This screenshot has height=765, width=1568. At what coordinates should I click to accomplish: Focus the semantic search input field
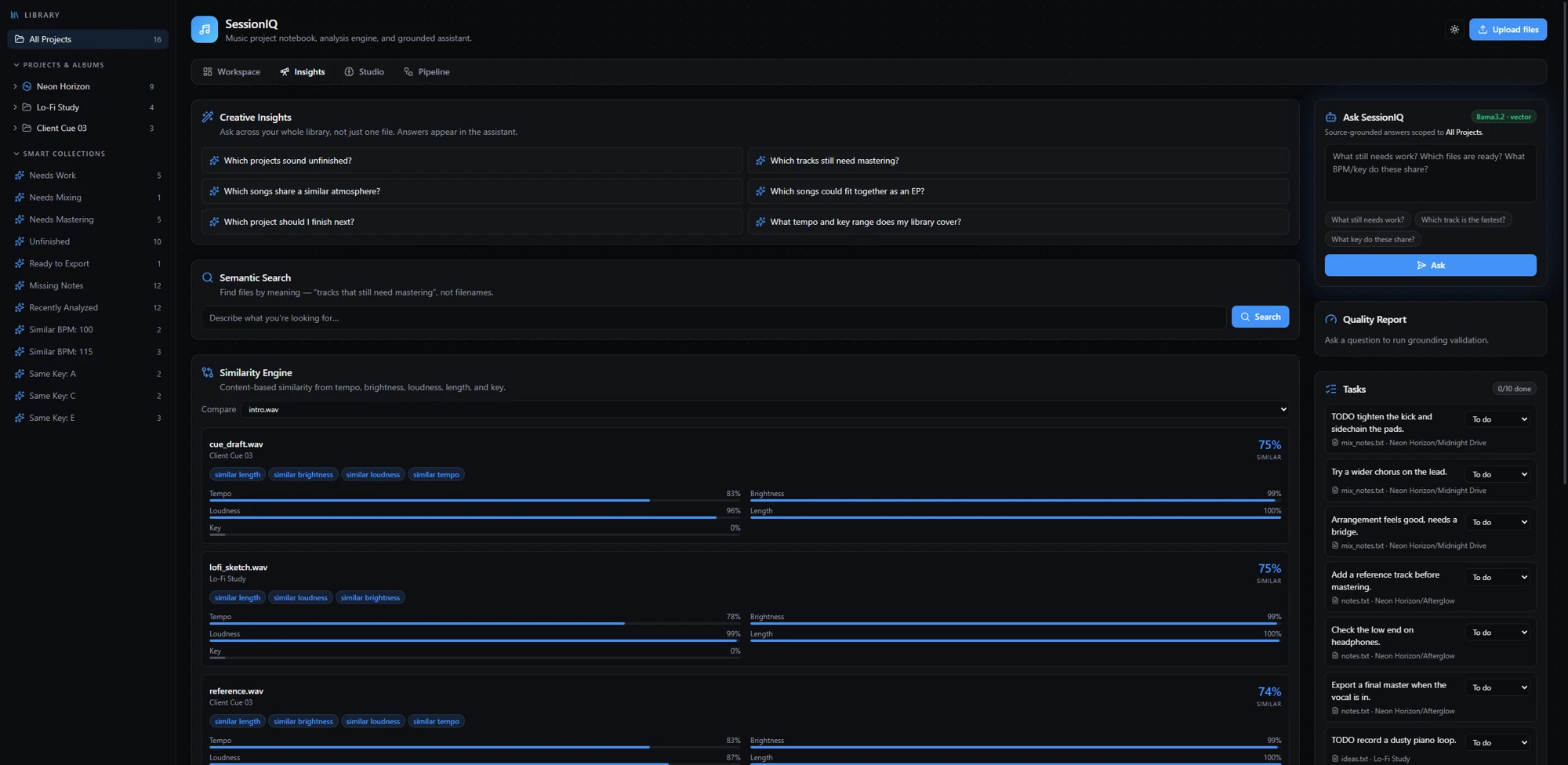(713, 317)
